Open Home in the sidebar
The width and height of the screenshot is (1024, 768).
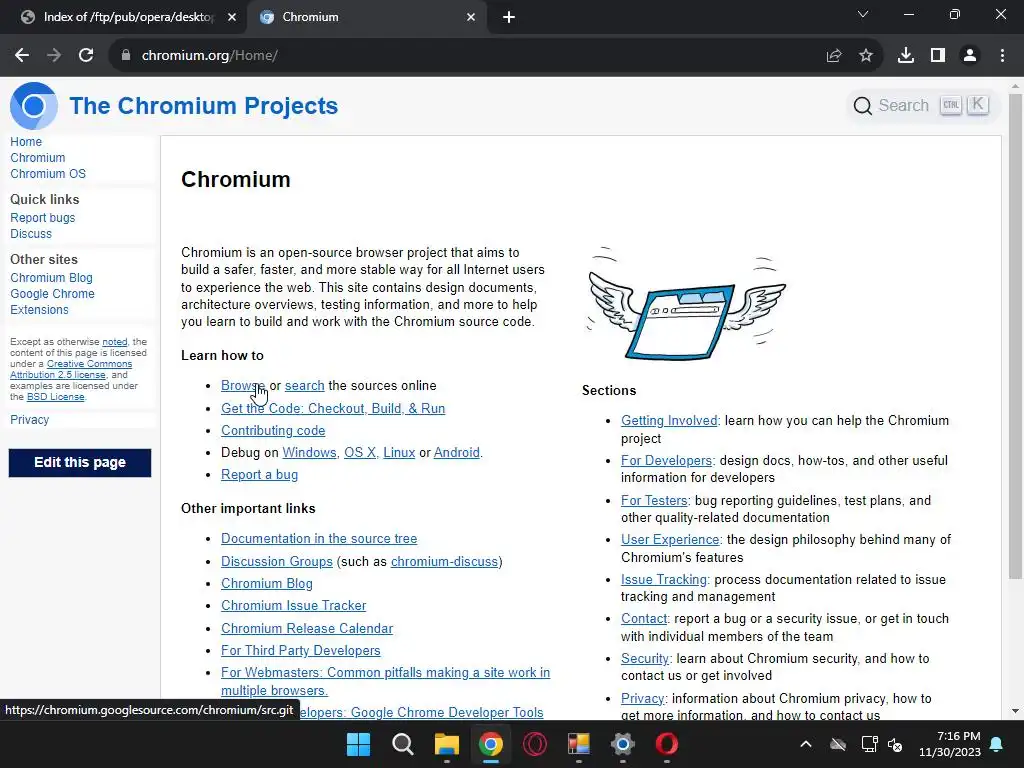click(26, 142)
